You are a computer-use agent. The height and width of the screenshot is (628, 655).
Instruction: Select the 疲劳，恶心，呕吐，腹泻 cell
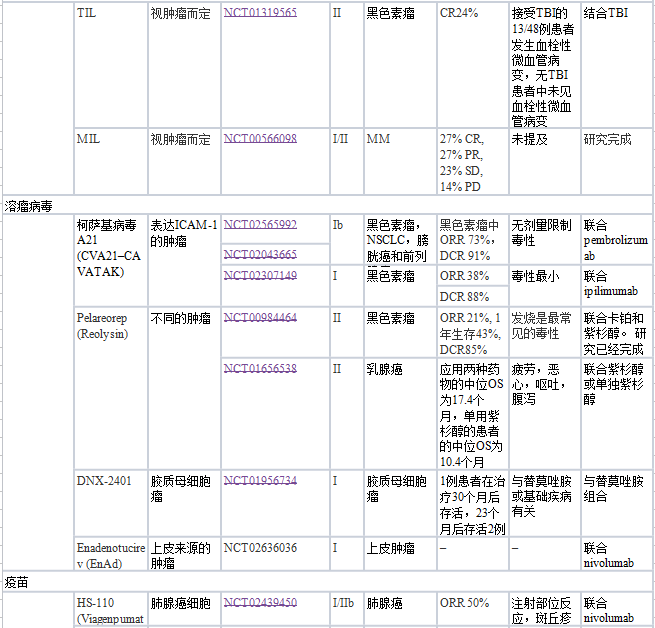[545, 414]
